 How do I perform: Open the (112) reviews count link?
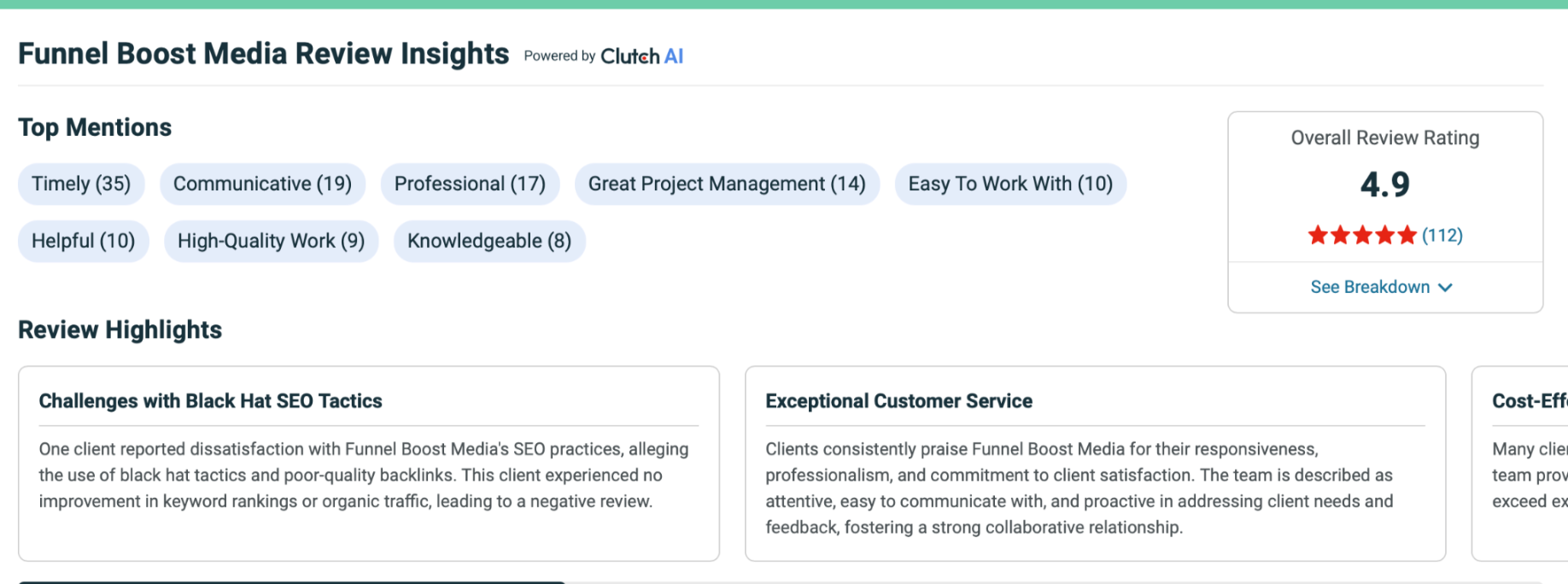[x=1442, y=236]
